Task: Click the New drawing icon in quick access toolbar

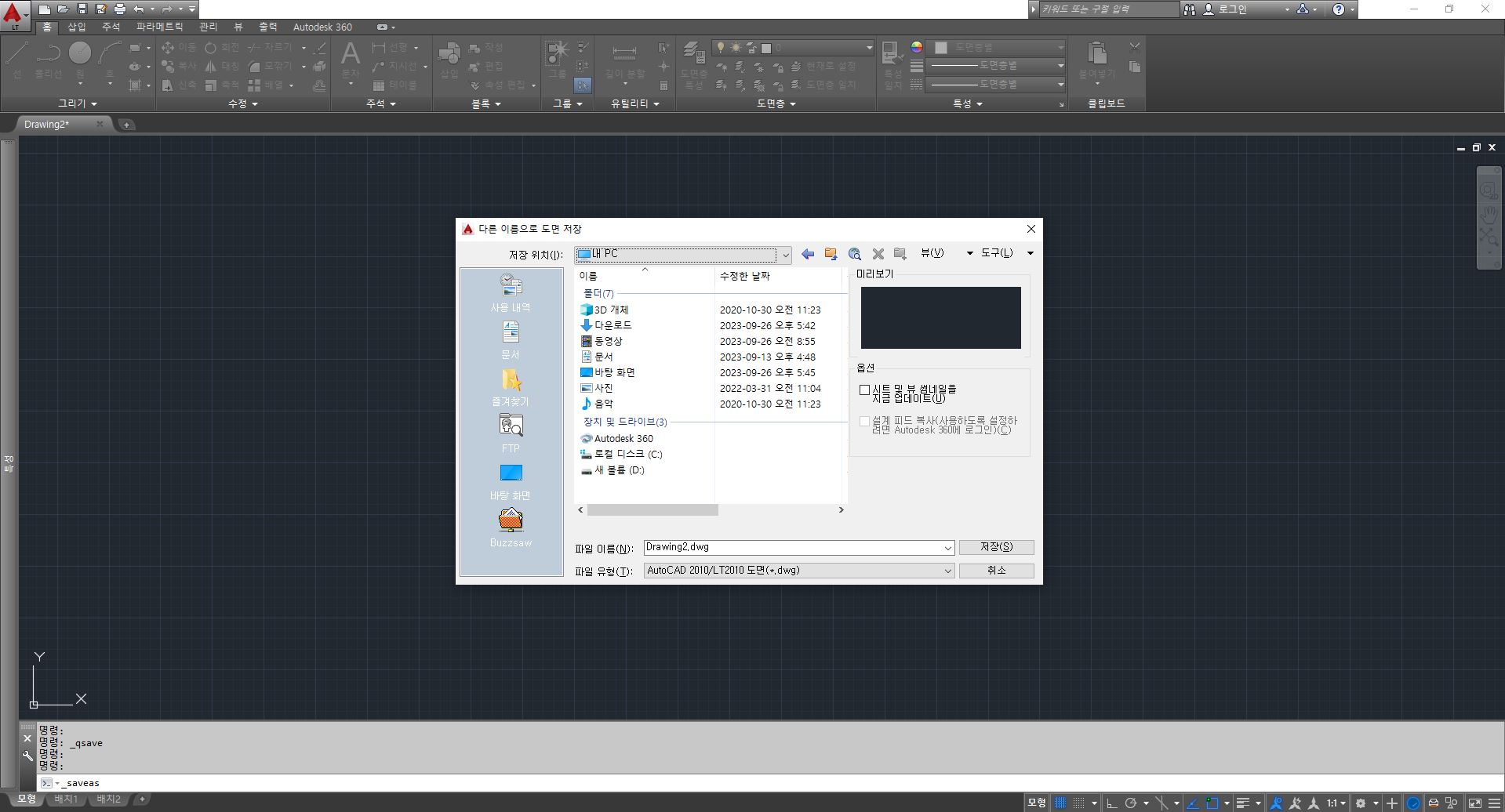Action: click(x=45, y=9)
